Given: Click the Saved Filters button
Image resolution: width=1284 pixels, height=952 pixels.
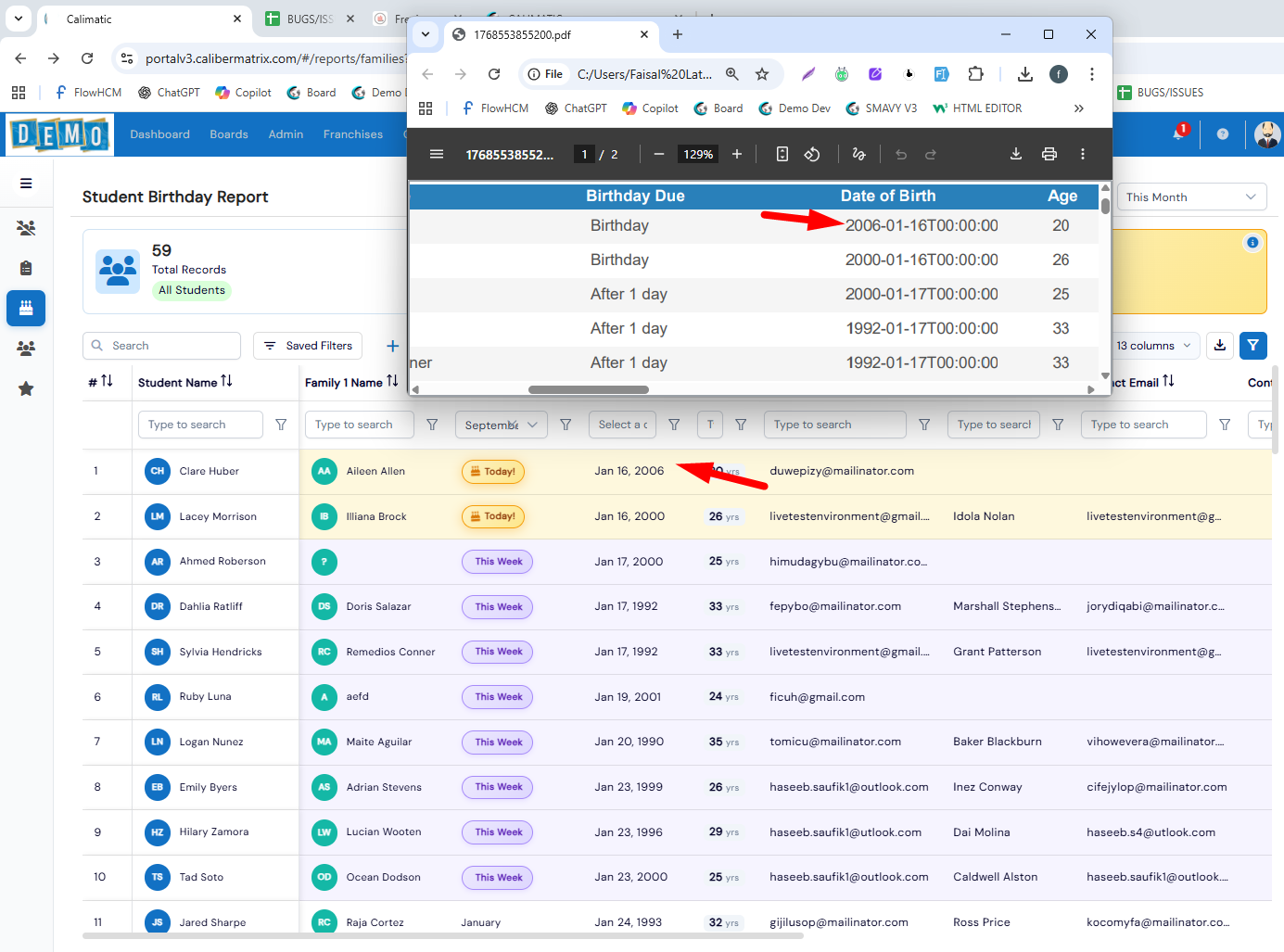Looking at the screenshot, I should click(x=308, y=346).
